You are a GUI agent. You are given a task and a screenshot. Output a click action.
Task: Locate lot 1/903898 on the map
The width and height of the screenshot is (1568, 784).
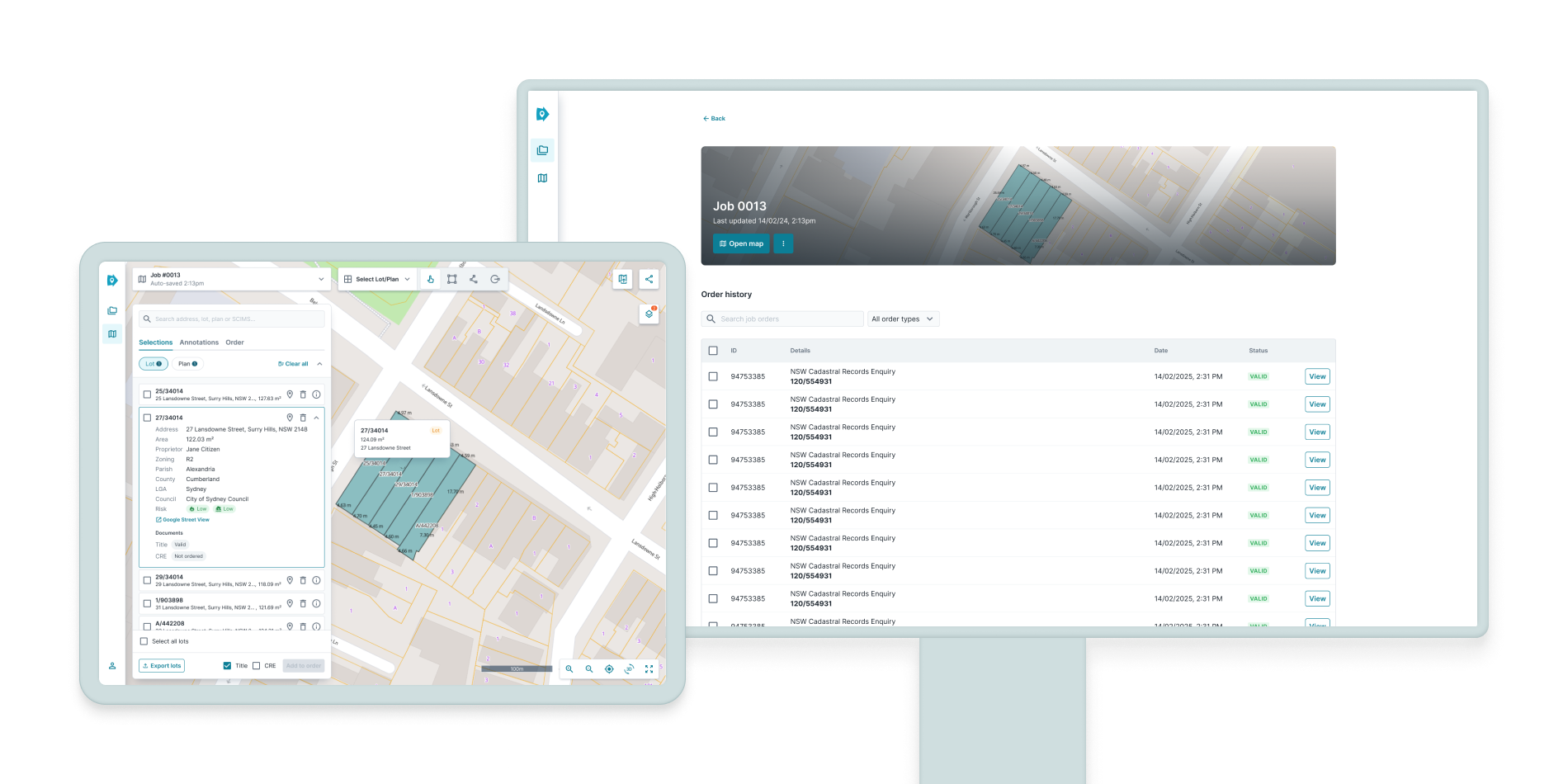pos(290,603)
